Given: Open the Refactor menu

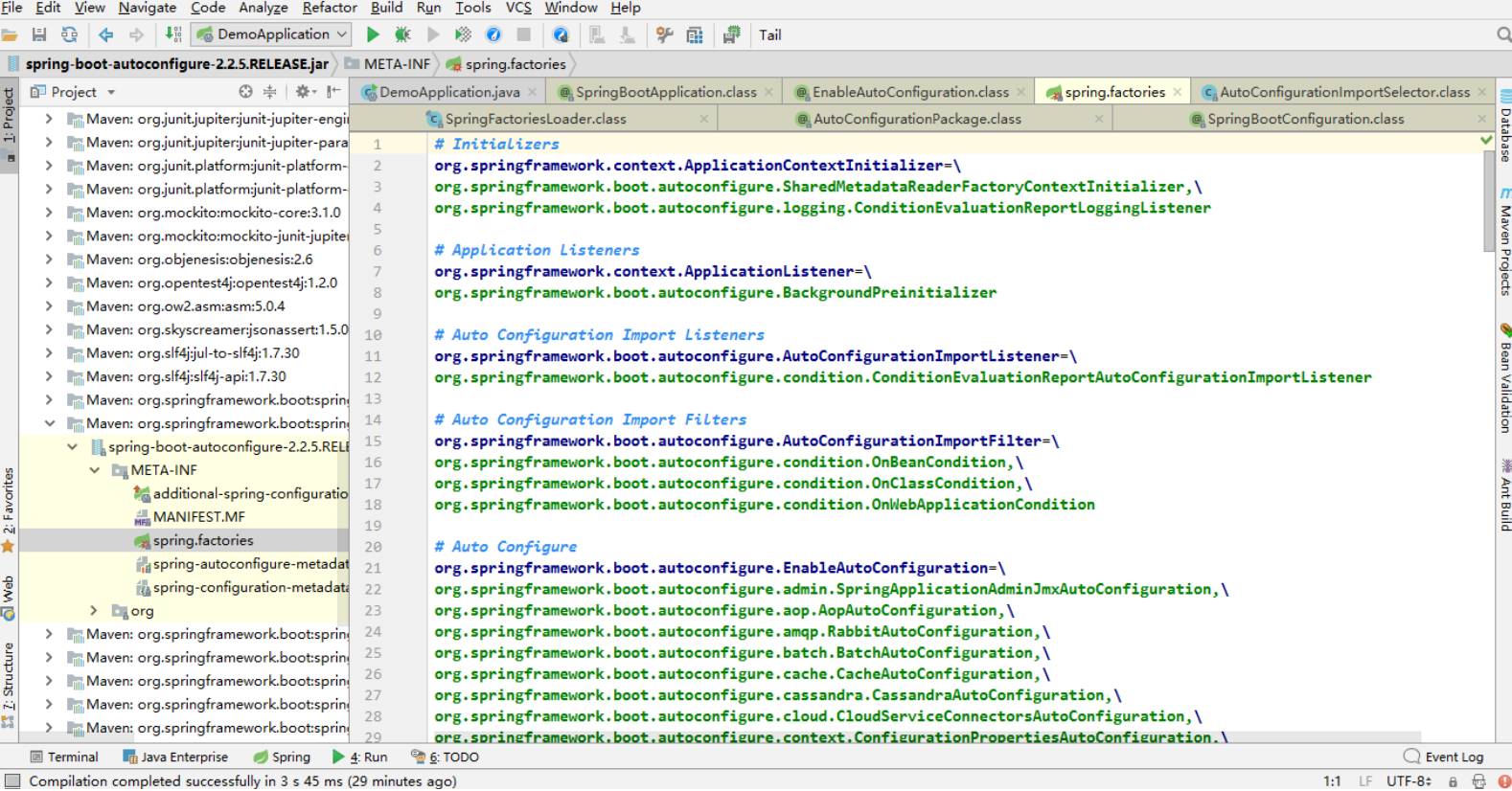Looking at the screenshot, I should point(329,8).
